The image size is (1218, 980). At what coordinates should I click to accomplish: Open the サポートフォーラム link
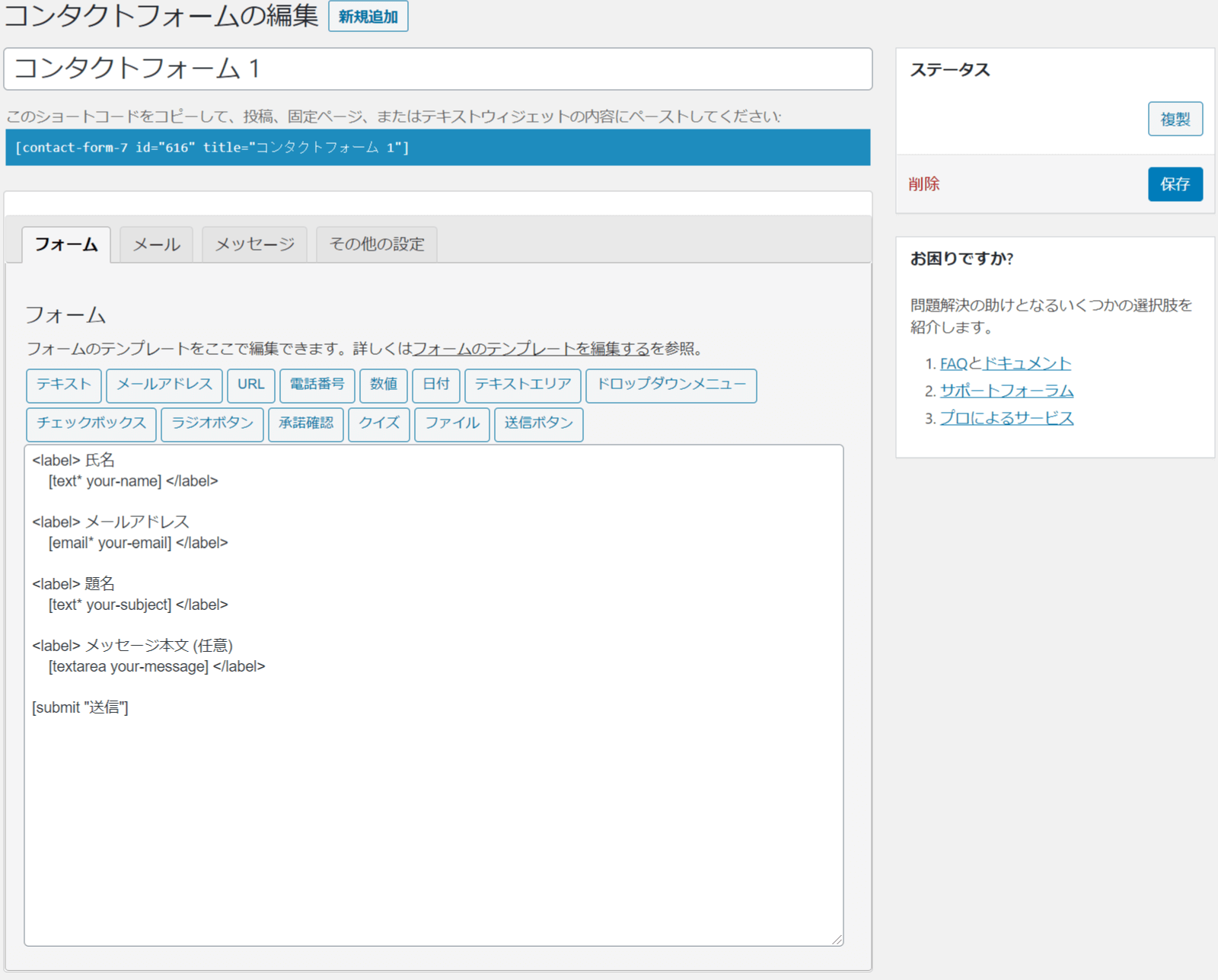pos(1007,391)
